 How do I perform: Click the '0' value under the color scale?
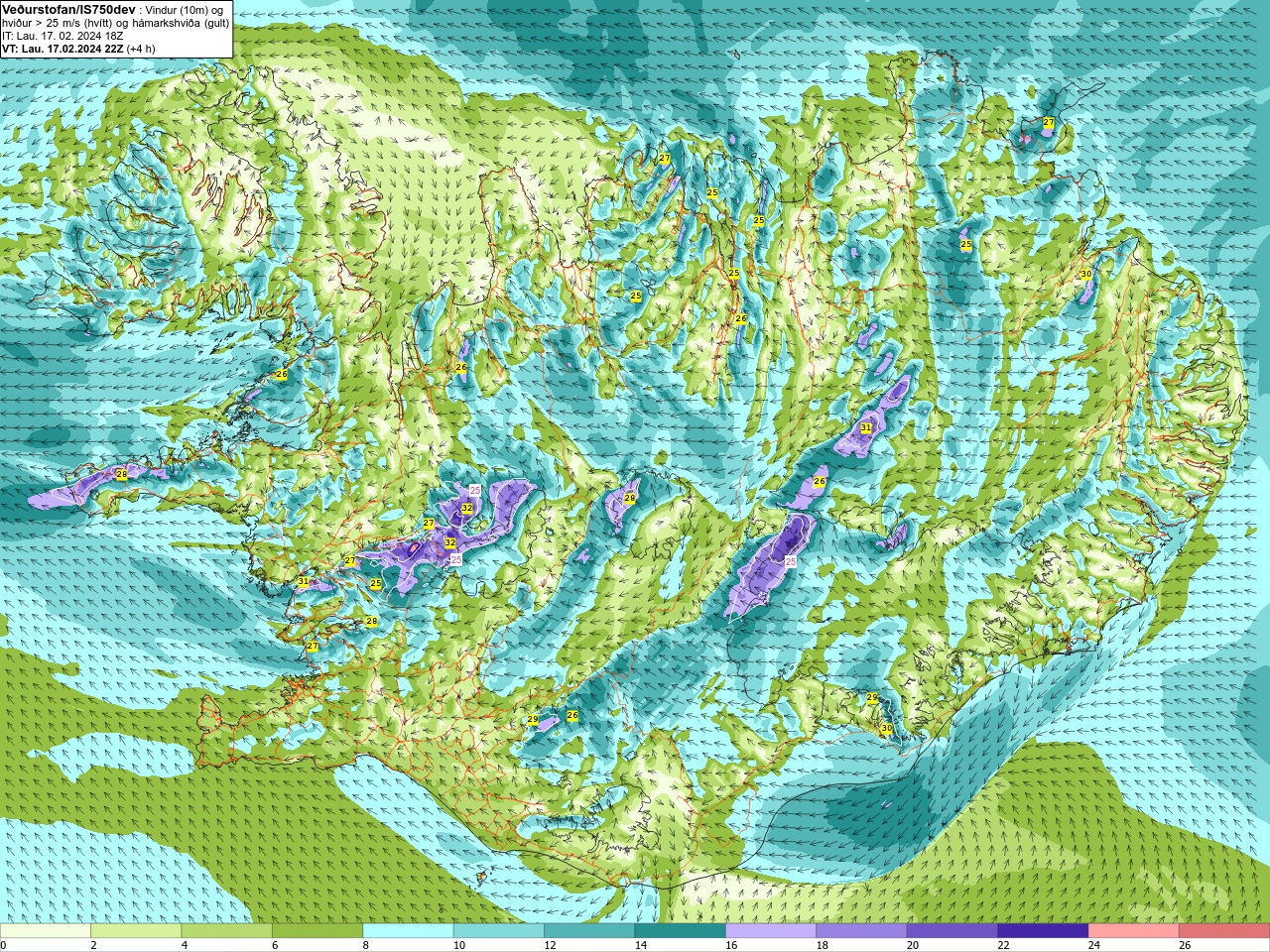click(4, 945)
